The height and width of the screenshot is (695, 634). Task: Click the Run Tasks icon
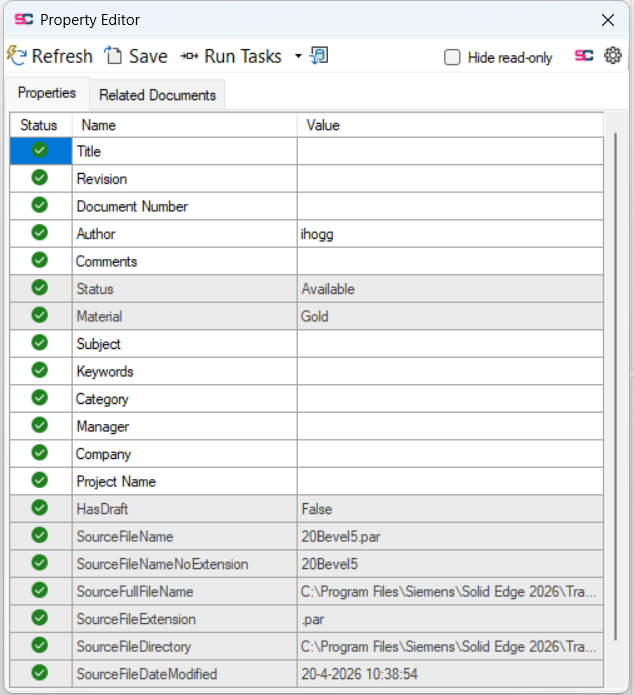tap(189, 56)
